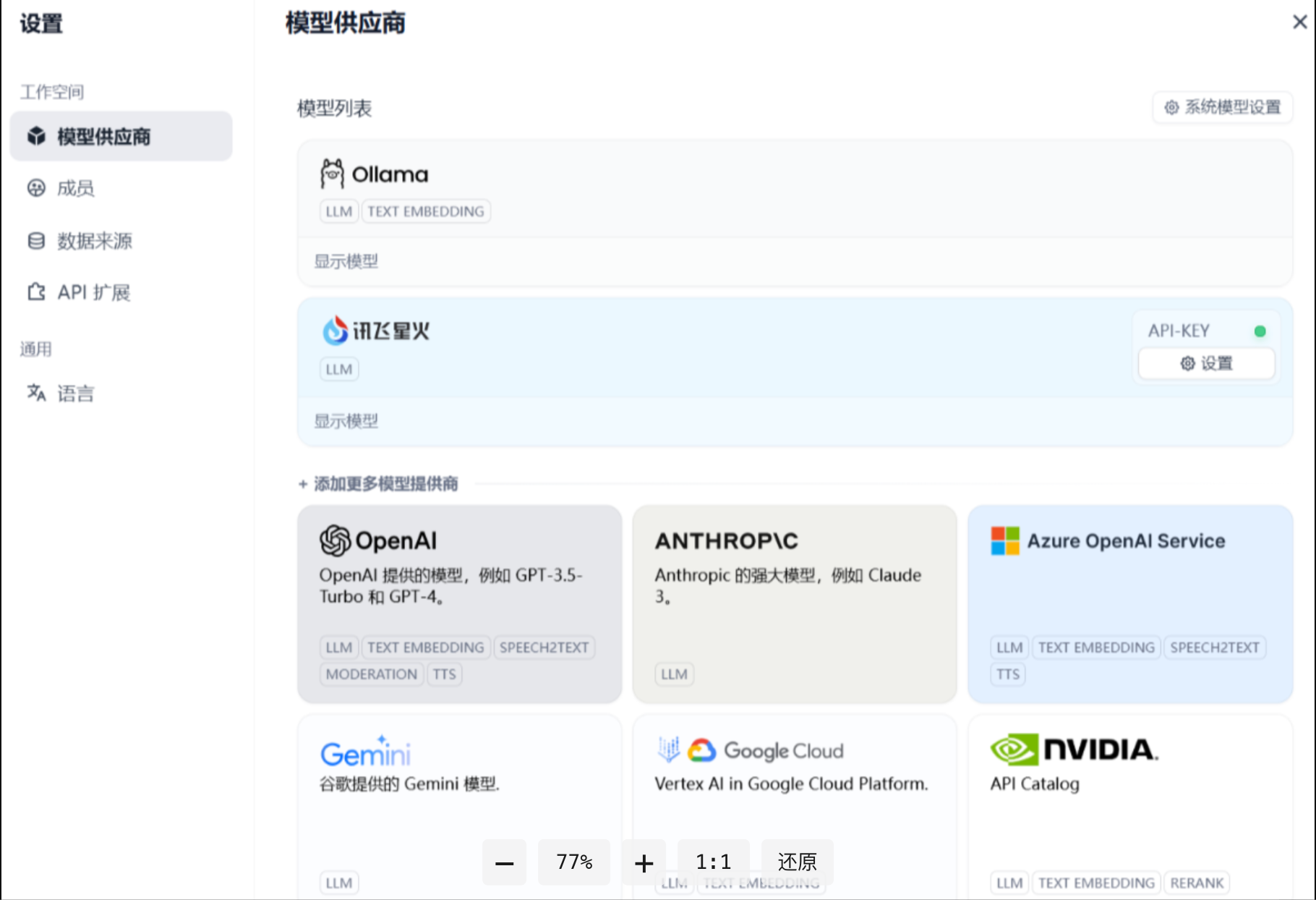Screen dimensions: 1316x900
Task: Open 系统模型设置 system model settings
Action: coord(1223,108)
